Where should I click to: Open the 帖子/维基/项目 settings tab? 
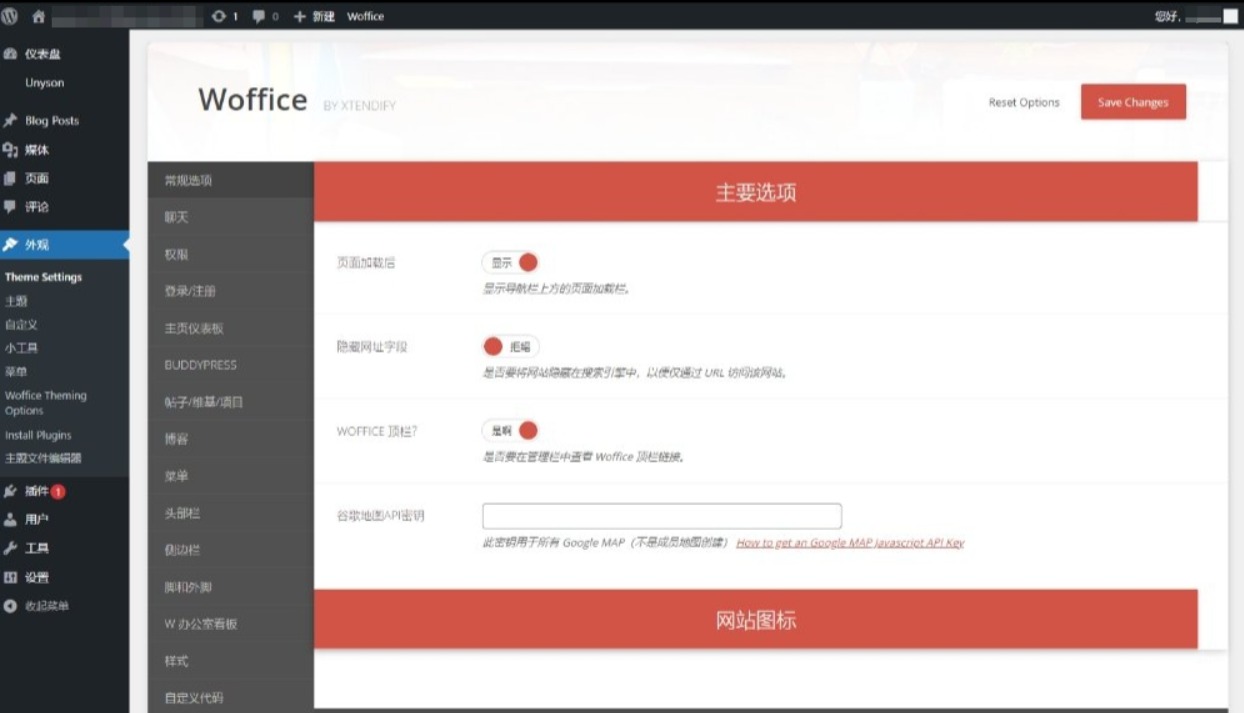[231, 402]
